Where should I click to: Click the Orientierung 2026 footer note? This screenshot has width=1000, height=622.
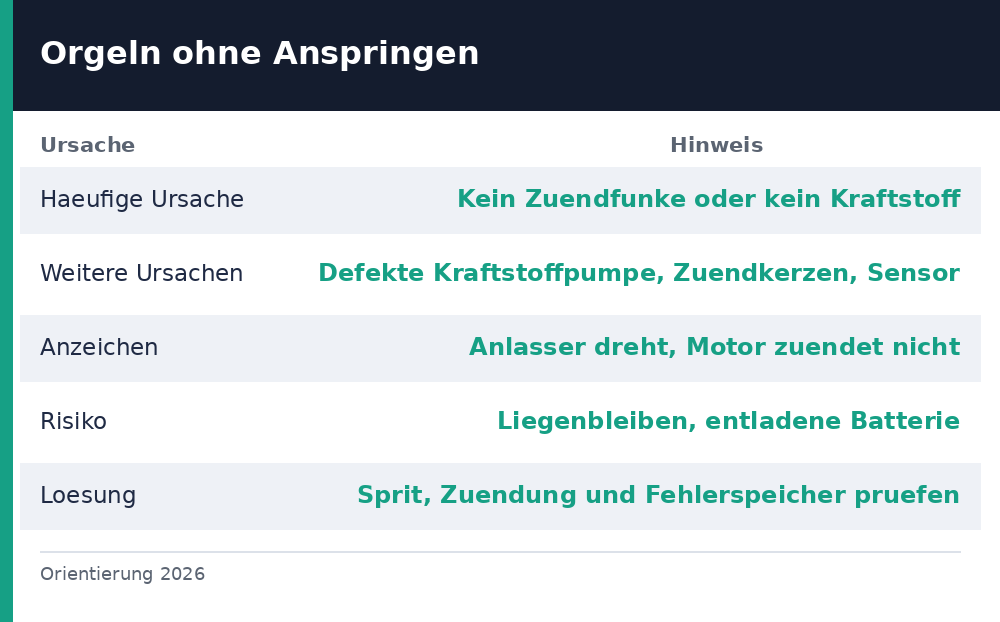(x=122, y=574)
